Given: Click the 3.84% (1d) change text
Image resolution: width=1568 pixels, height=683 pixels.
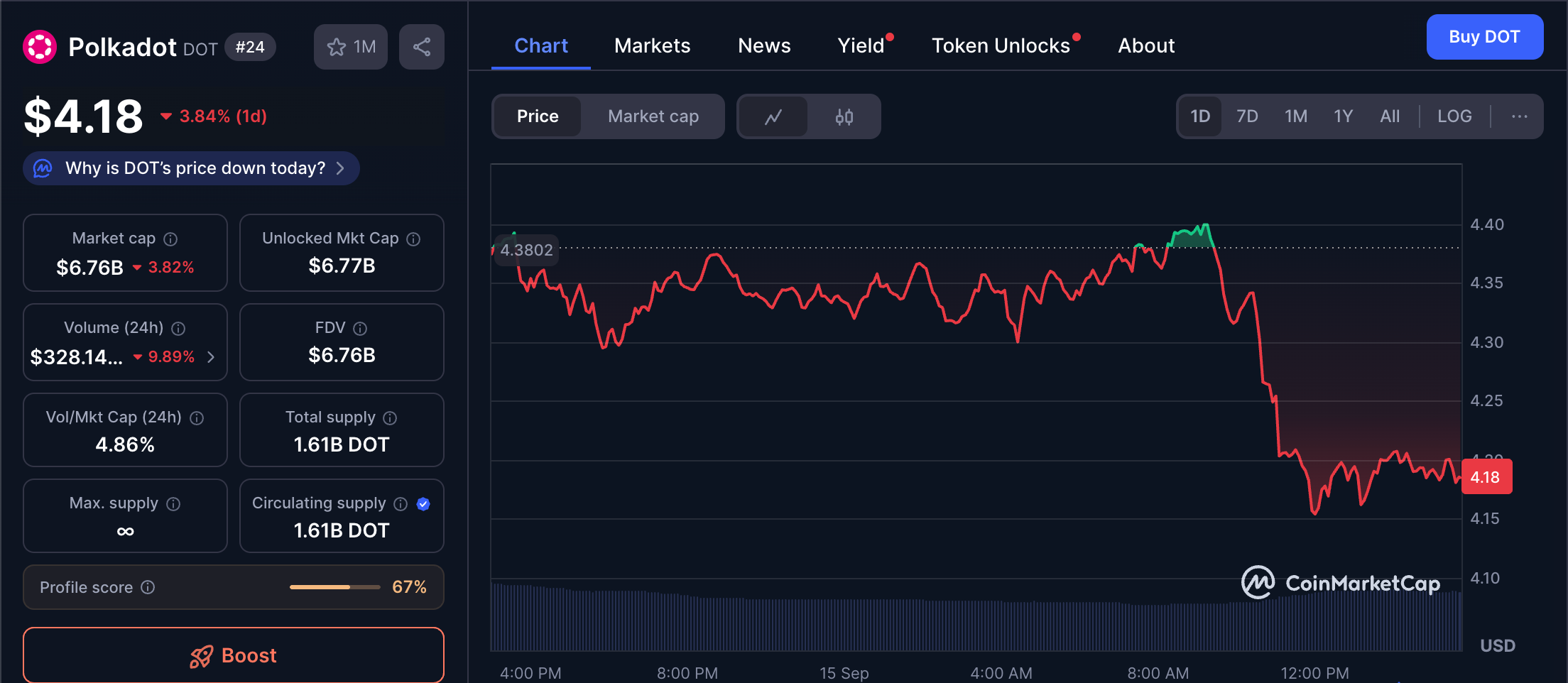Looking at the screenshot, I should point(223,116).
